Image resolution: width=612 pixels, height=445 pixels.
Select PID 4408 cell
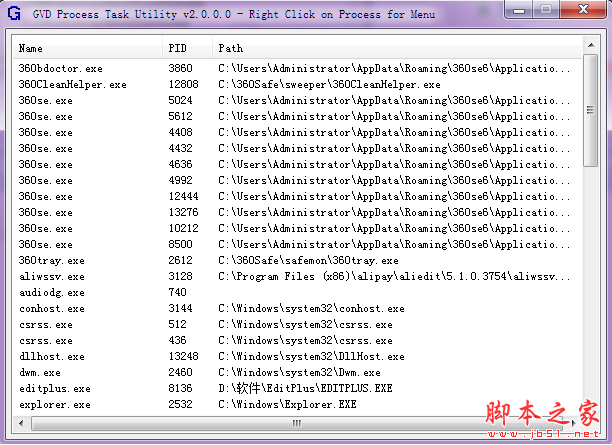(180, 132)
